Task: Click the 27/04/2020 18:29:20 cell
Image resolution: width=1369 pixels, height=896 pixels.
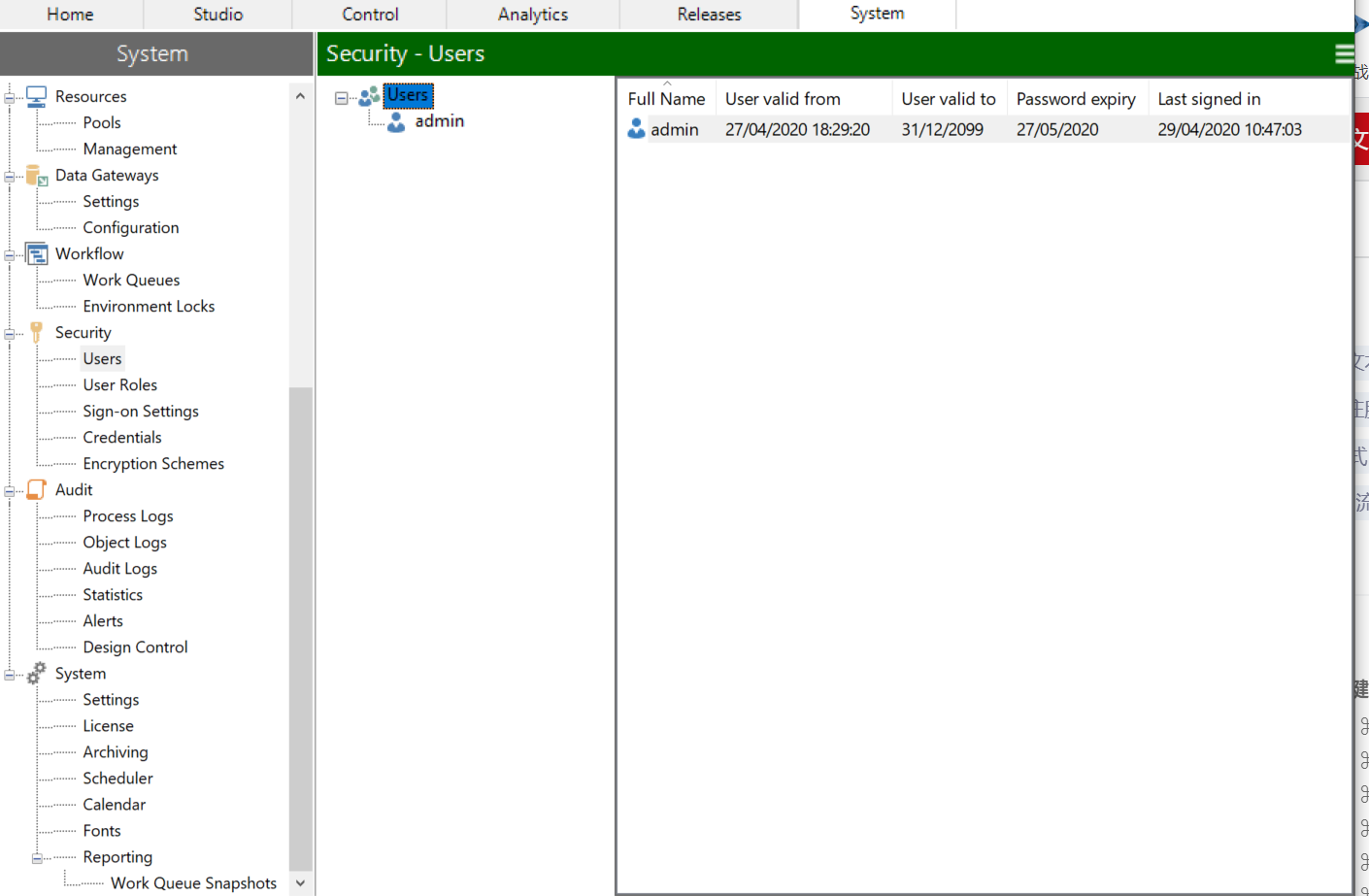Action: (797, 129)
